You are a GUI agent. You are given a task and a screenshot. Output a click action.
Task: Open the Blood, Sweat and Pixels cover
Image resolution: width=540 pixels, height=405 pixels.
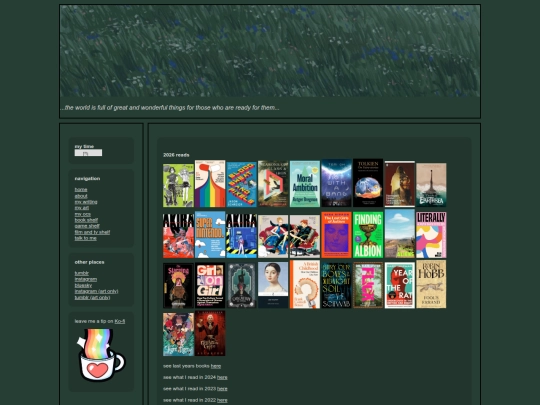tap(242, 185)
